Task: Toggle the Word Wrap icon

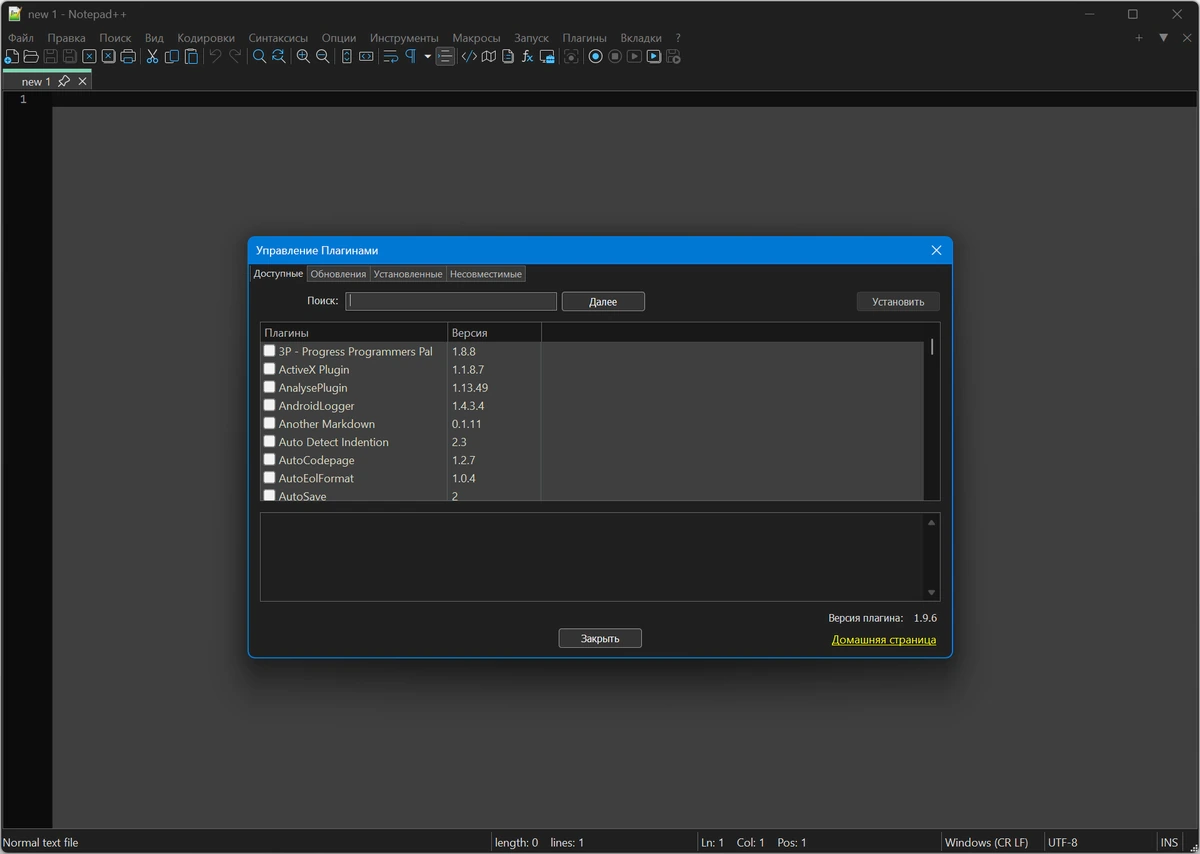Action: click(391, 57)
